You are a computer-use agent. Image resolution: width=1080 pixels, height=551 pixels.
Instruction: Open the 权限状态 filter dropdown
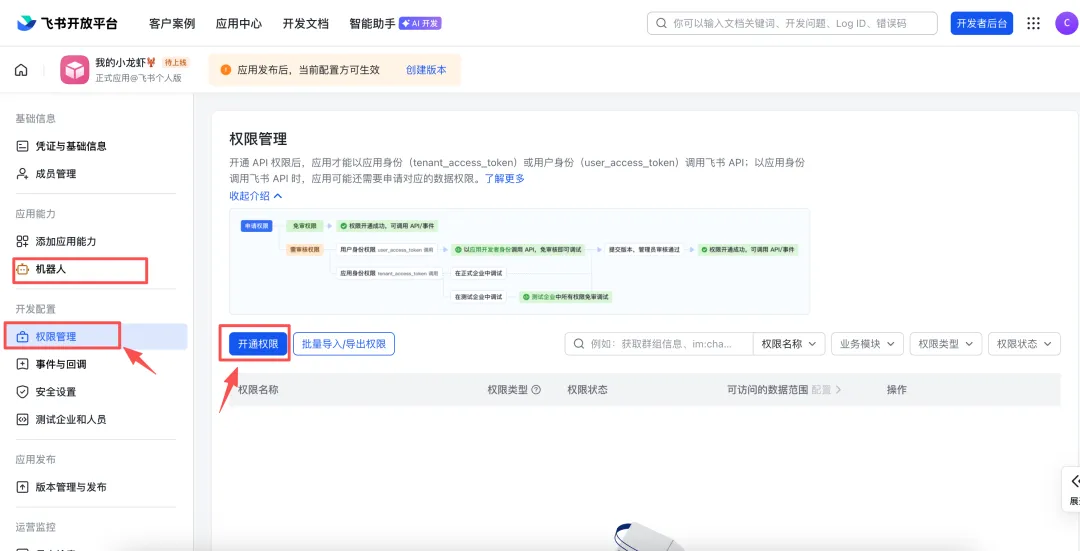pos(1024,344)
